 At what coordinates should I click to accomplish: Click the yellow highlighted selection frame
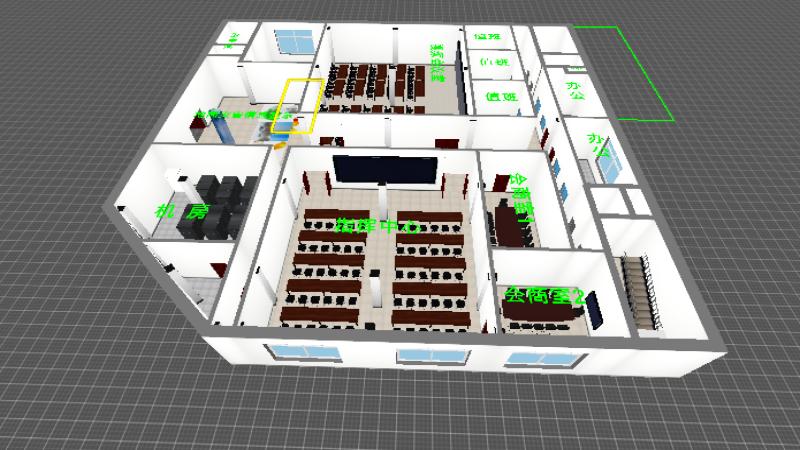(x=299, y=105)
